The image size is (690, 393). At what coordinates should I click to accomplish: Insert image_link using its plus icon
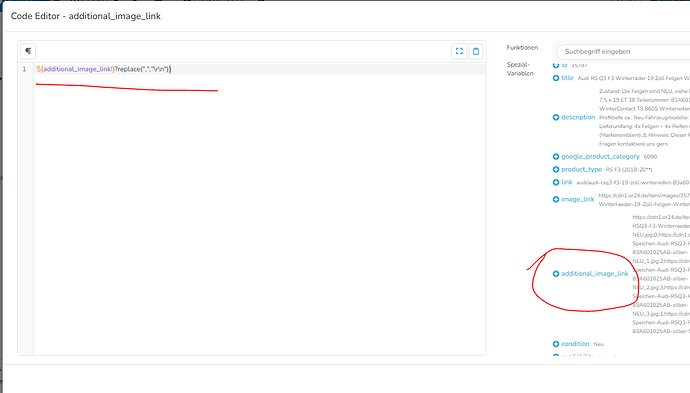click(x=556, y=199)
